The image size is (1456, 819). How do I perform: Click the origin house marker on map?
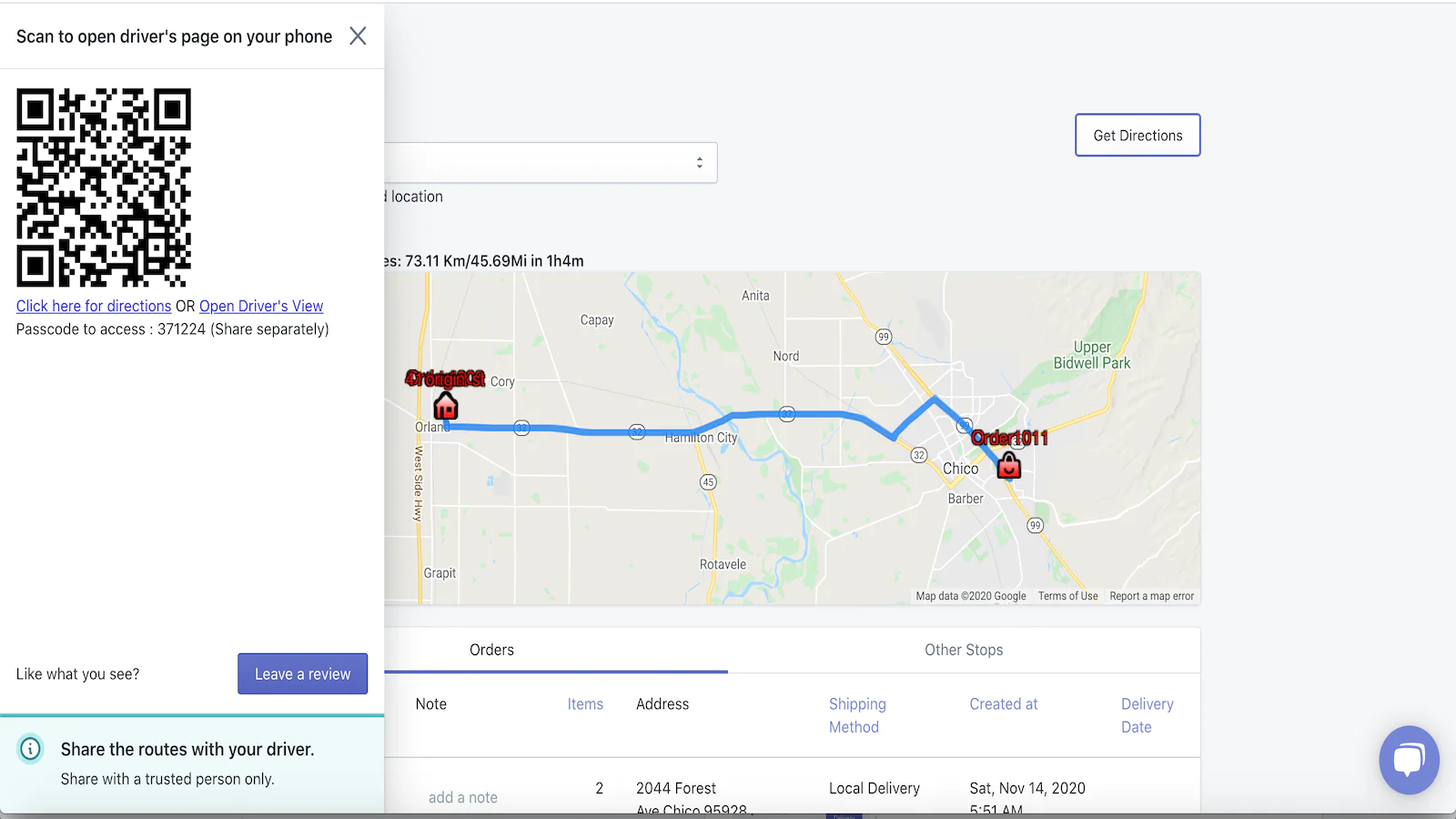446,406
